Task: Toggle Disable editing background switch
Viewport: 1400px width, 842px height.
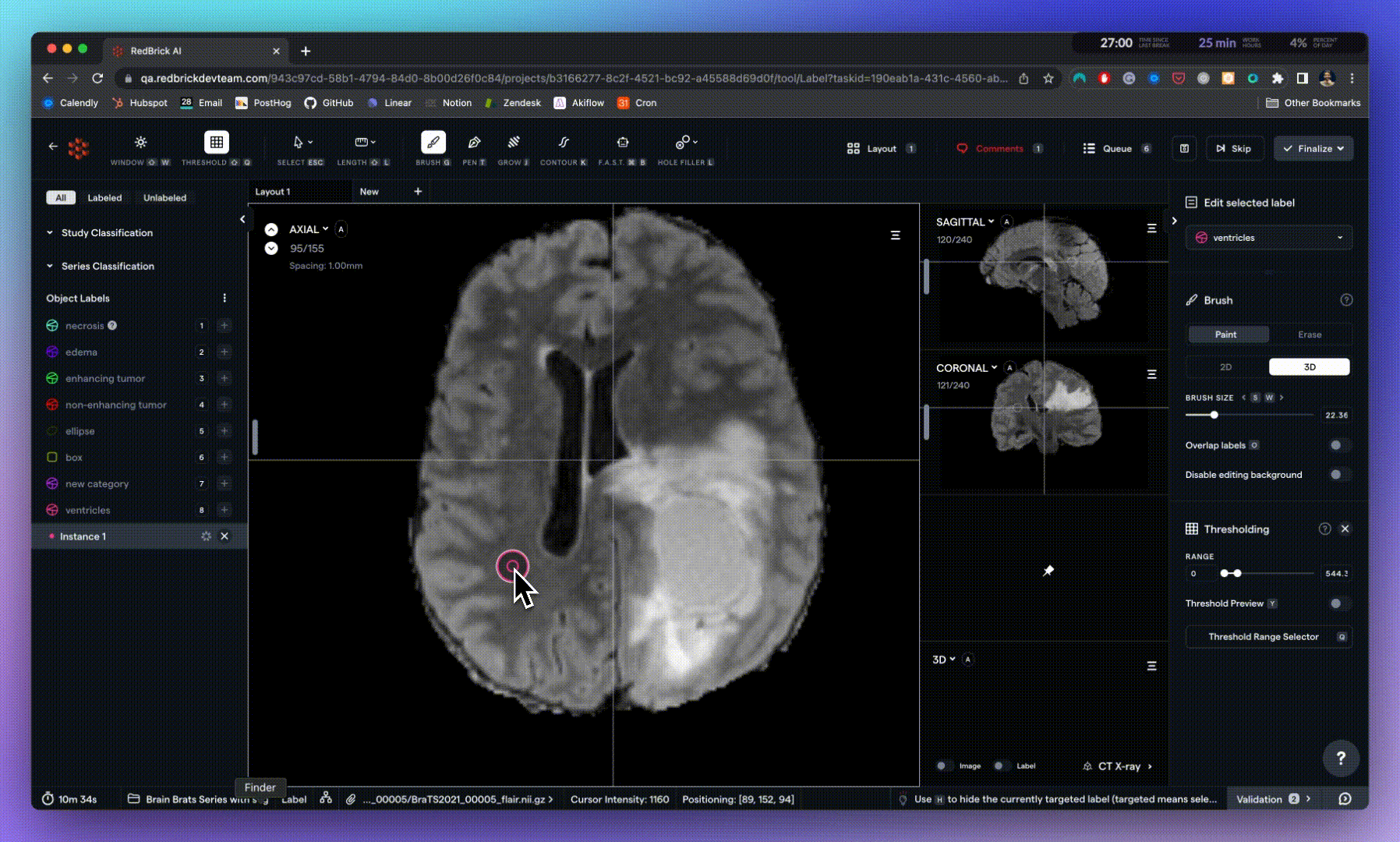Action: [x=1338, y=475]
